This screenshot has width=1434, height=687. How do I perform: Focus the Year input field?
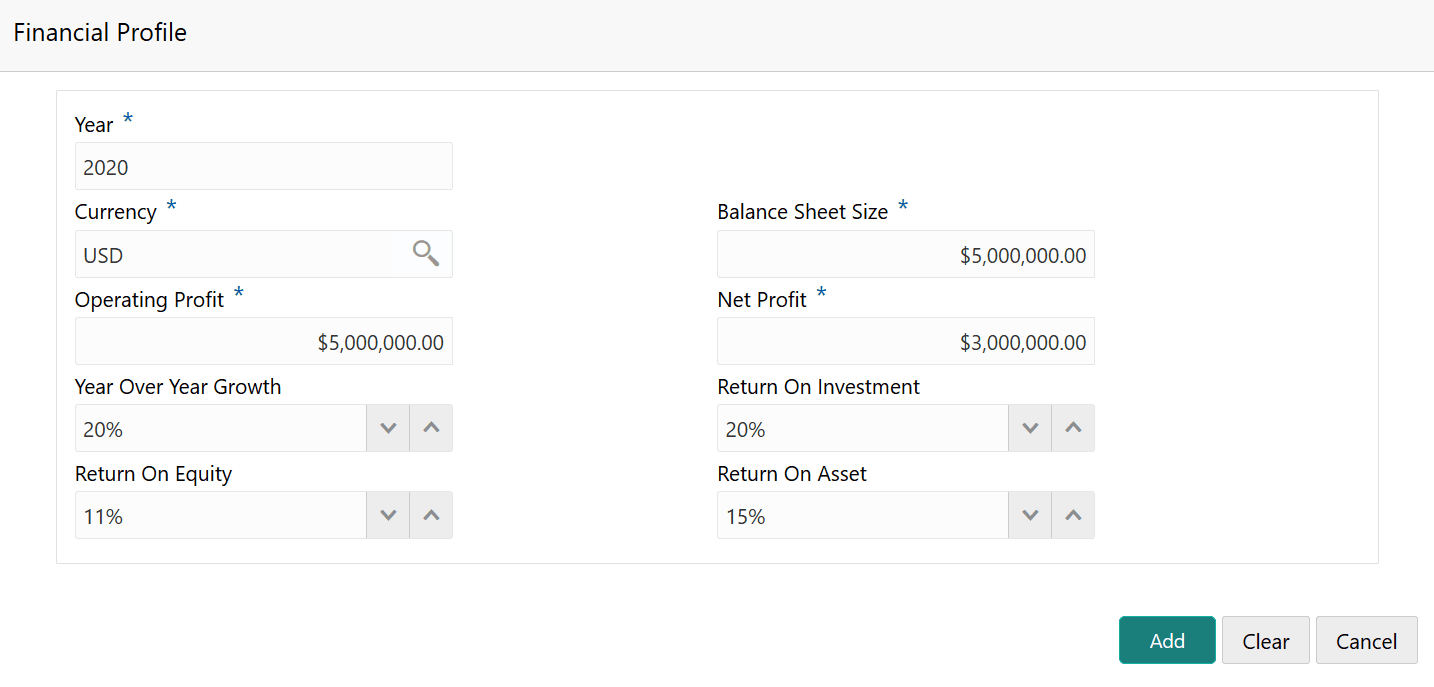(264, 166)
